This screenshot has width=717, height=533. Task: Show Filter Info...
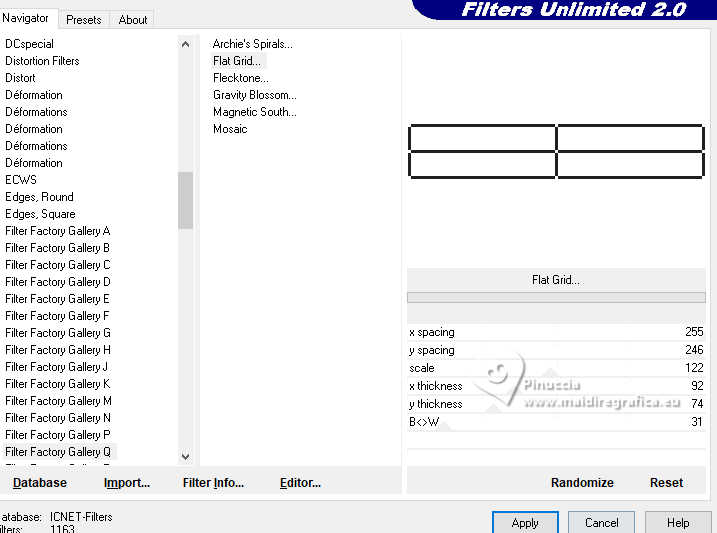(213, 482)
